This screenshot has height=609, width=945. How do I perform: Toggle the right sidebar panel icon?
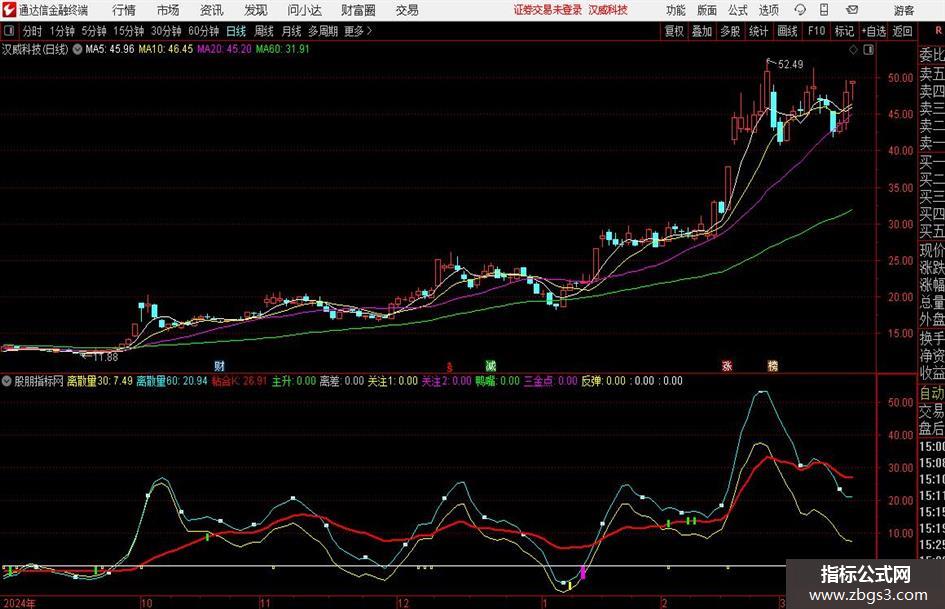(868, 49)
